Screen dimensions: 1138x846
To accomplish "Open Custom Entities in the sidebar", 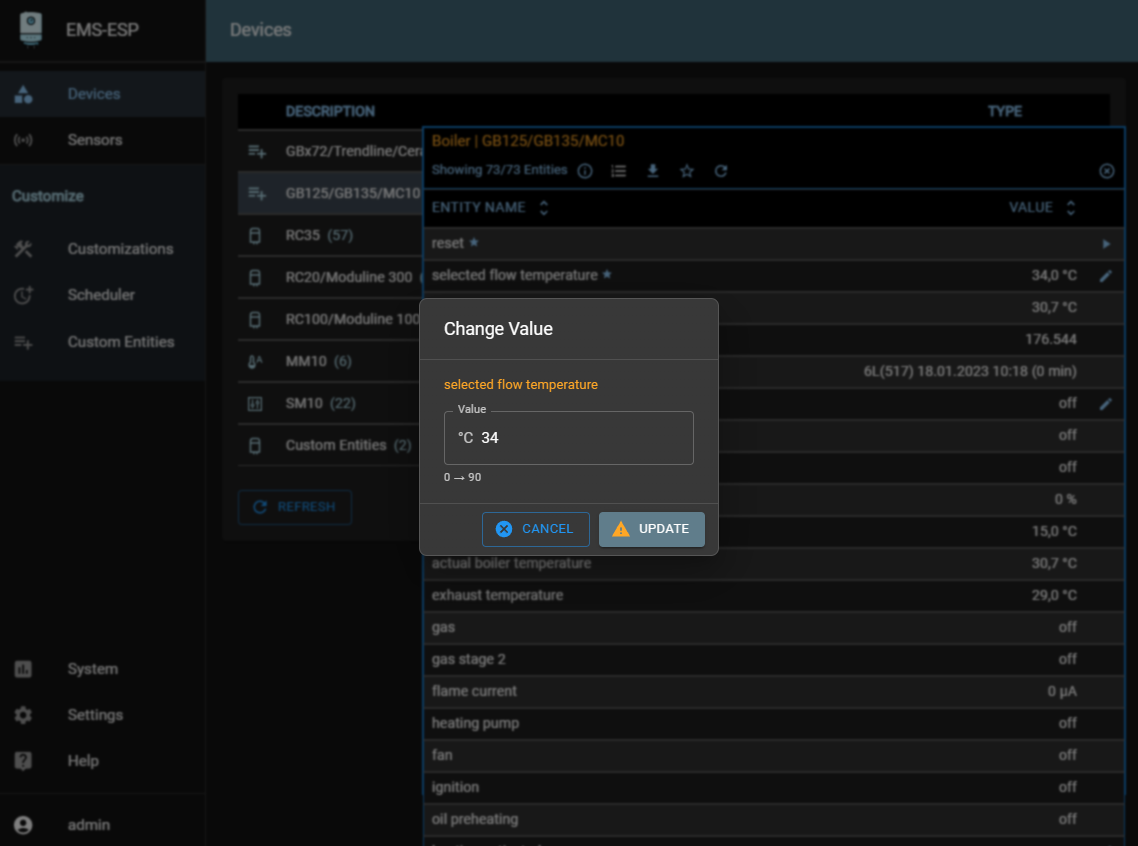I will pyautogui.click(x=120, y=342).
